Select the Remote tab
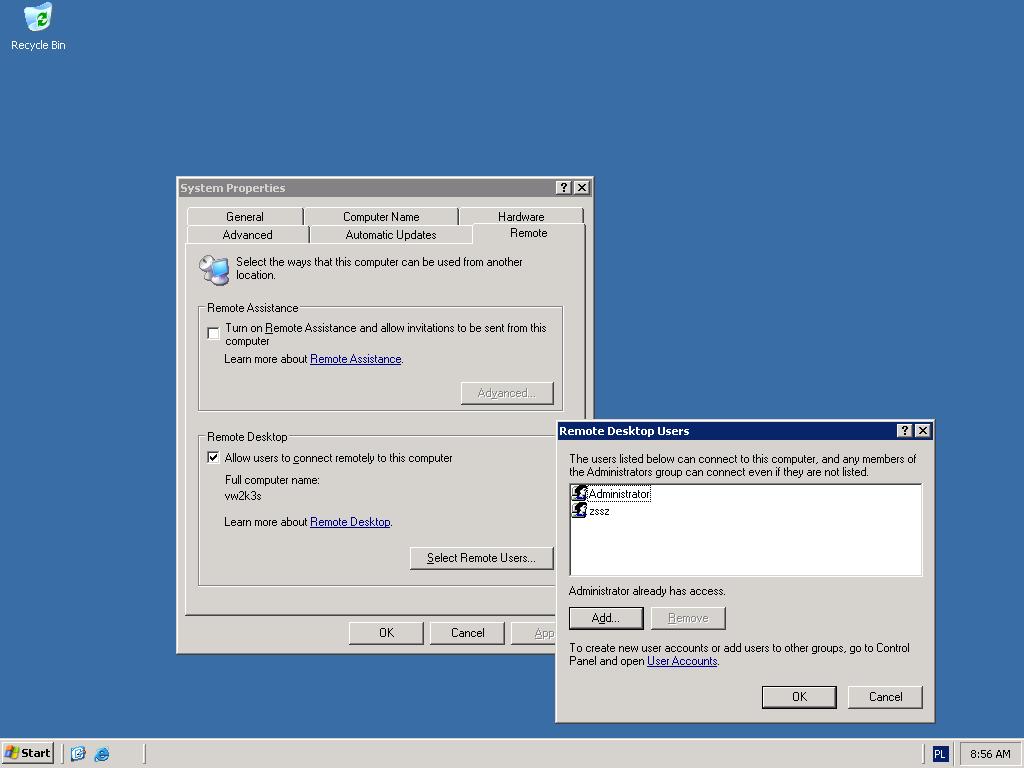Viewport: 1024px width, 768px height. click(529, 233)
